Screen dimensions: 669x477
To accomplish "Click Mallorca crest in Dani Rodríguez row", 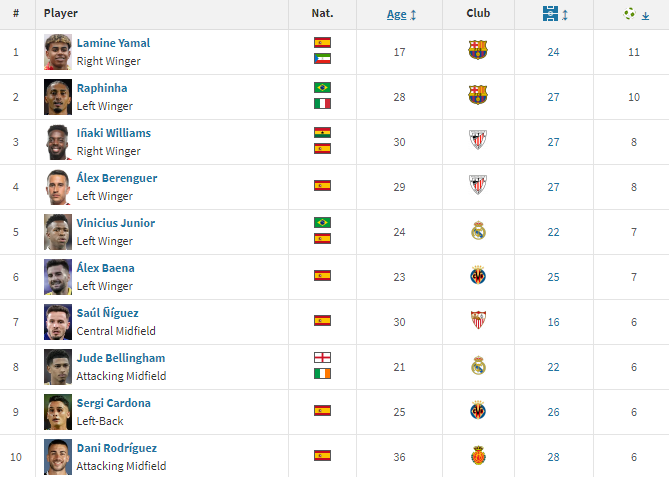I will [478, 455].
